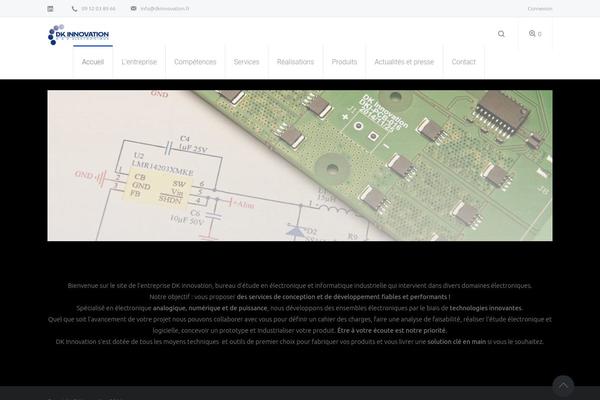The image size is (600, 400).
Task: Open the L'entreprise menu item
Action: (139, 62)
